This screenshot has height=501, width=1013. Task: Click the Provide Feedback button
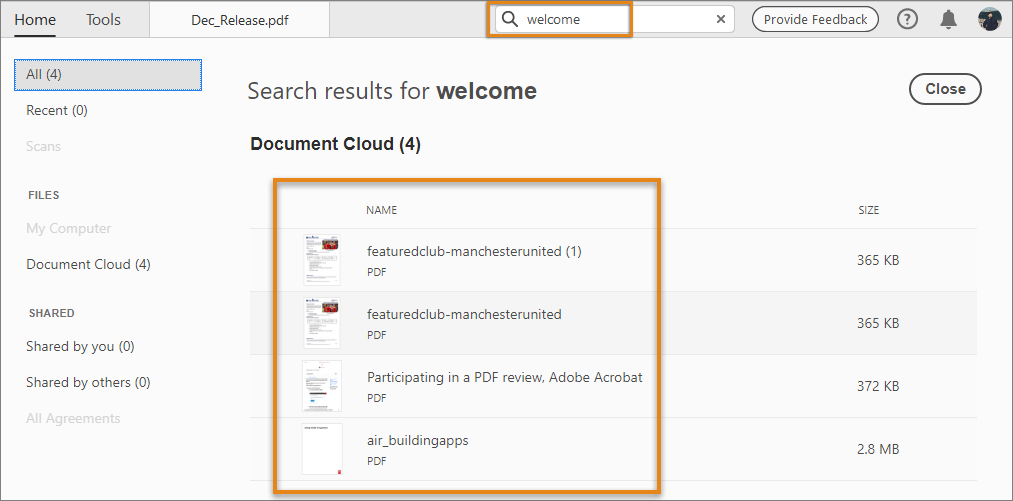(815, 19)
